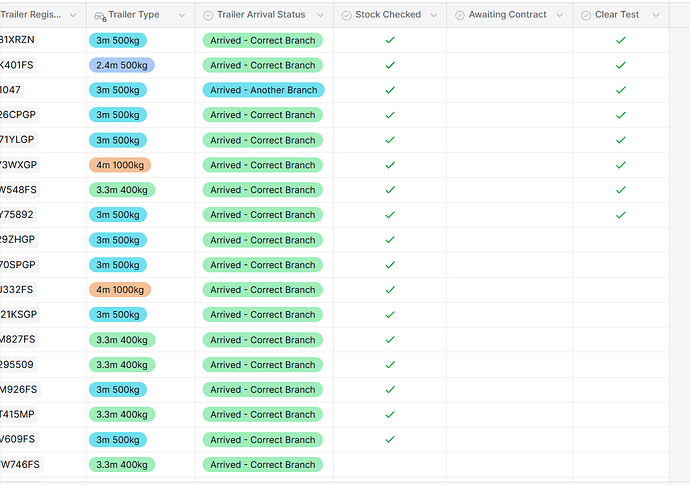Image resolution: width=690 pixels, height=485 pixels.
Task: Click the 3.3m 400kg tag in row T415MP
Action: point(122,414)
